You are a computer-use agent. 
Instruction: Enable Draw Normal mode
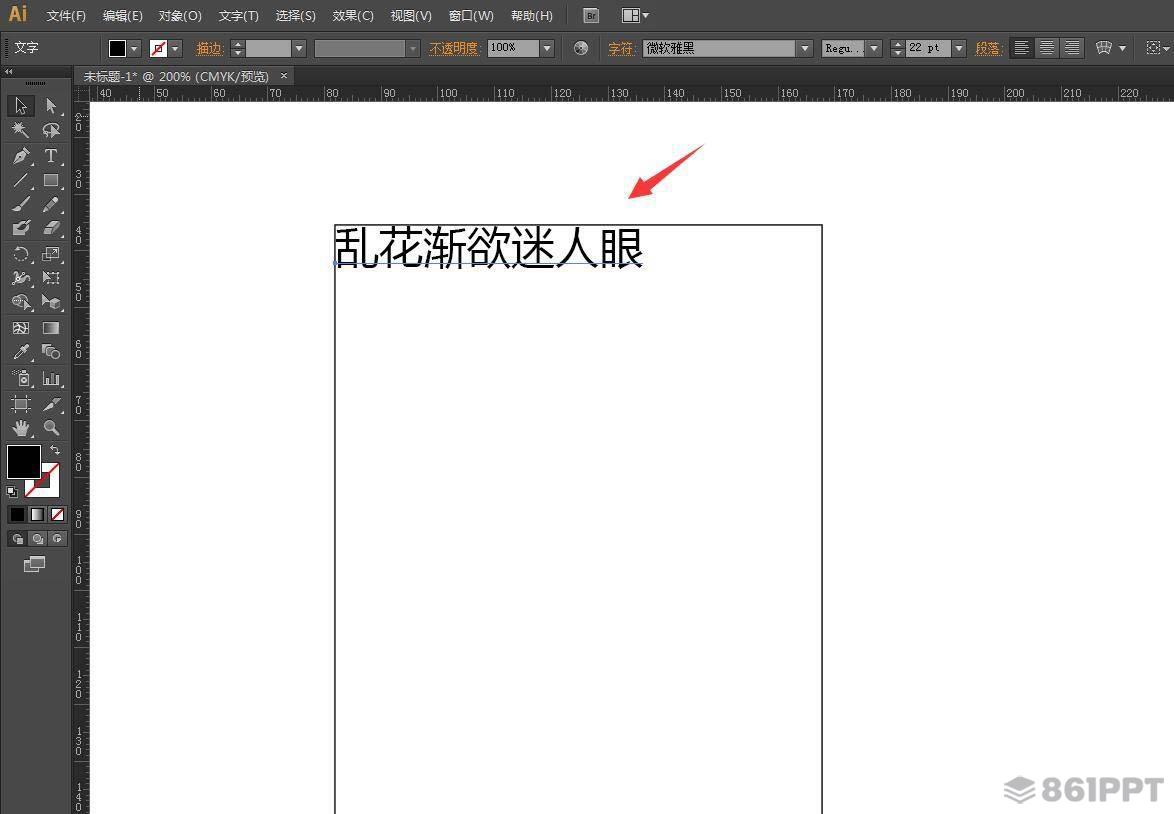pyautogui.click(x=17, y=538)
